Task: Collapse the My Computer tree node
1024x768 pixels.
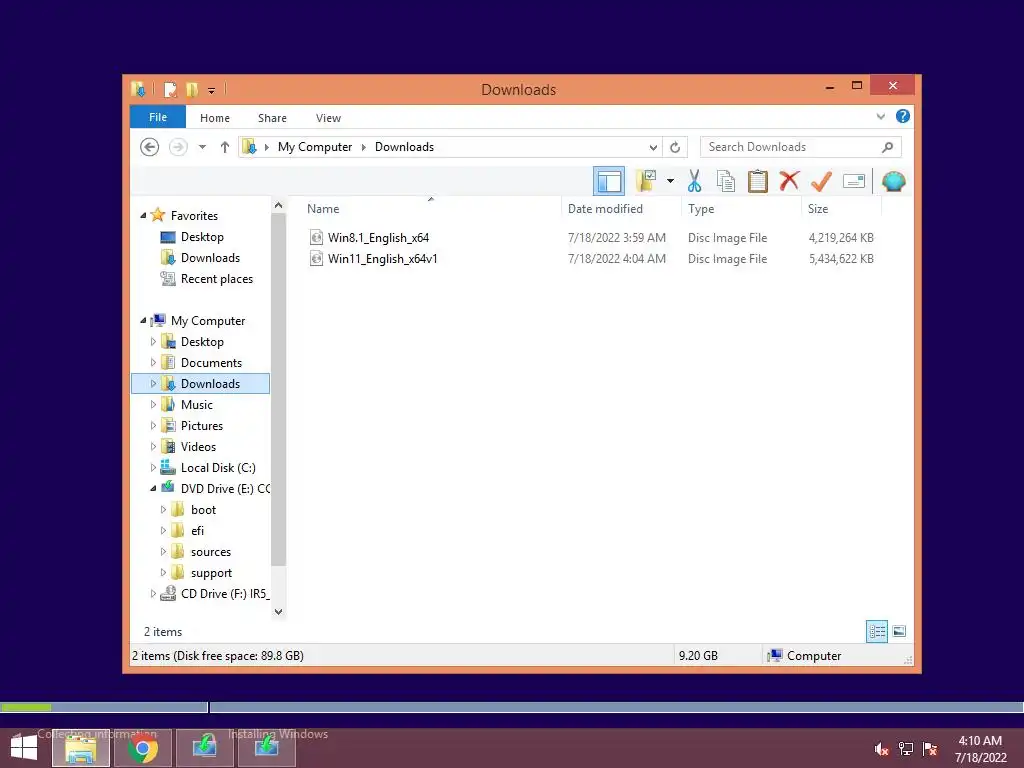Action: click(143, 321)
